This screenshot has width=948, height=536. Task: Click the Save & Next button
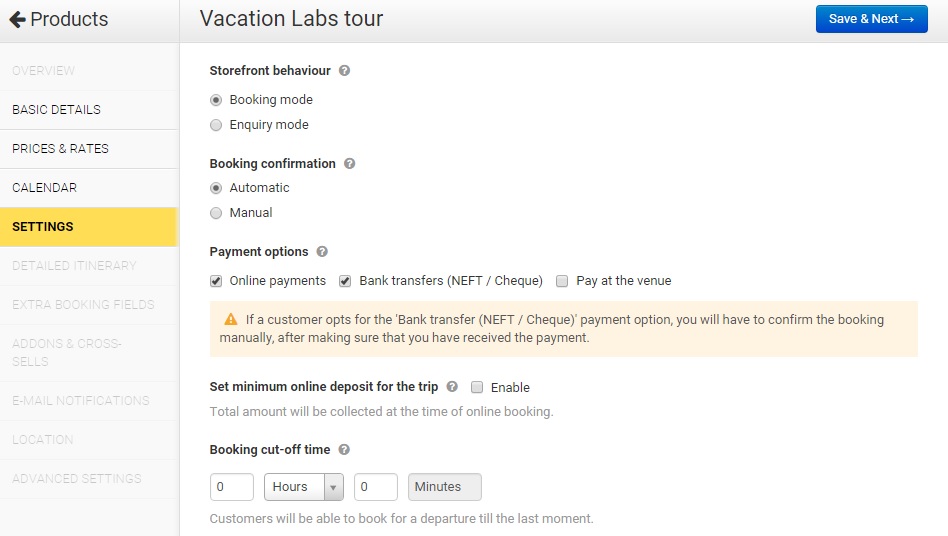pyautogui.click(x=871, y=19)
